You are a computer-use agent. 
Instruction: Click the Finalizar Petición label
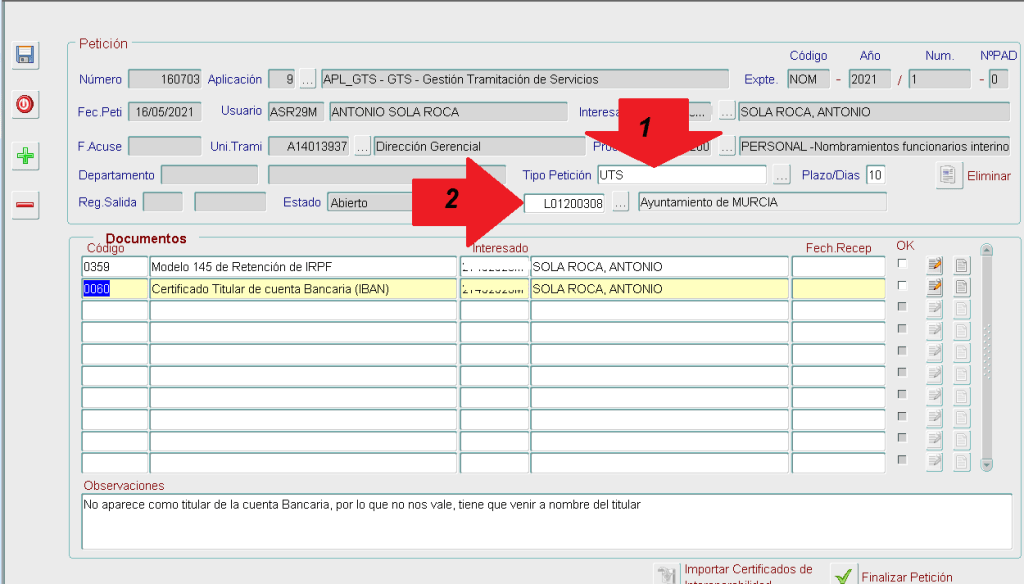(906, 577)
